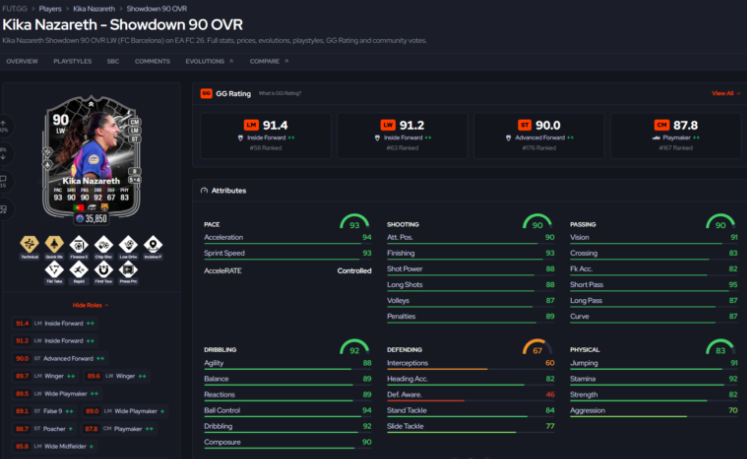
Task: Select the 91.2 LW Inside Forward role chip
Action: coord(55,341)
